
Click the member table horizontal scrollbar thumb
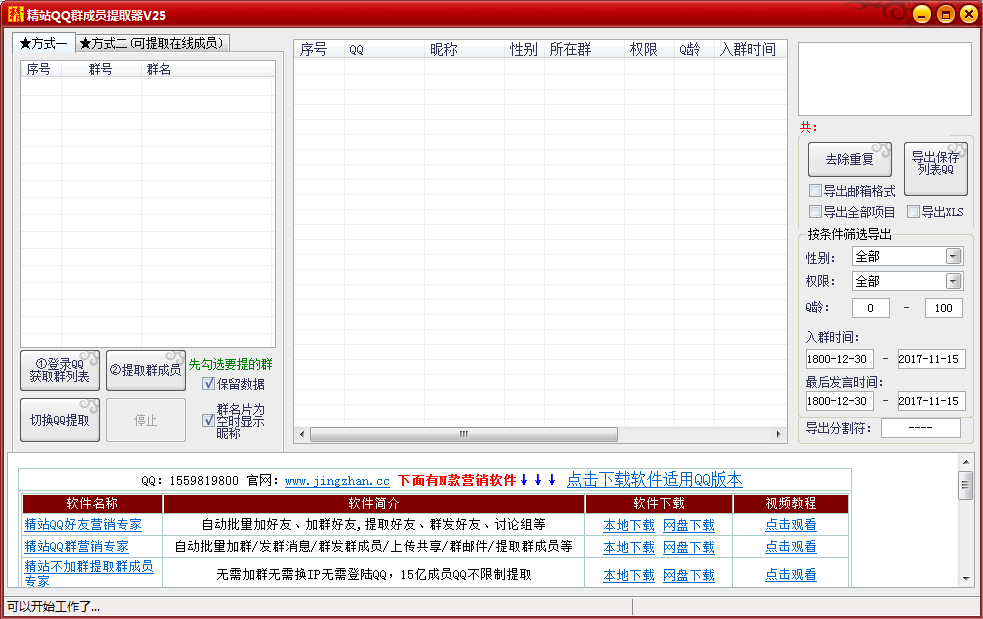(464, 434)
